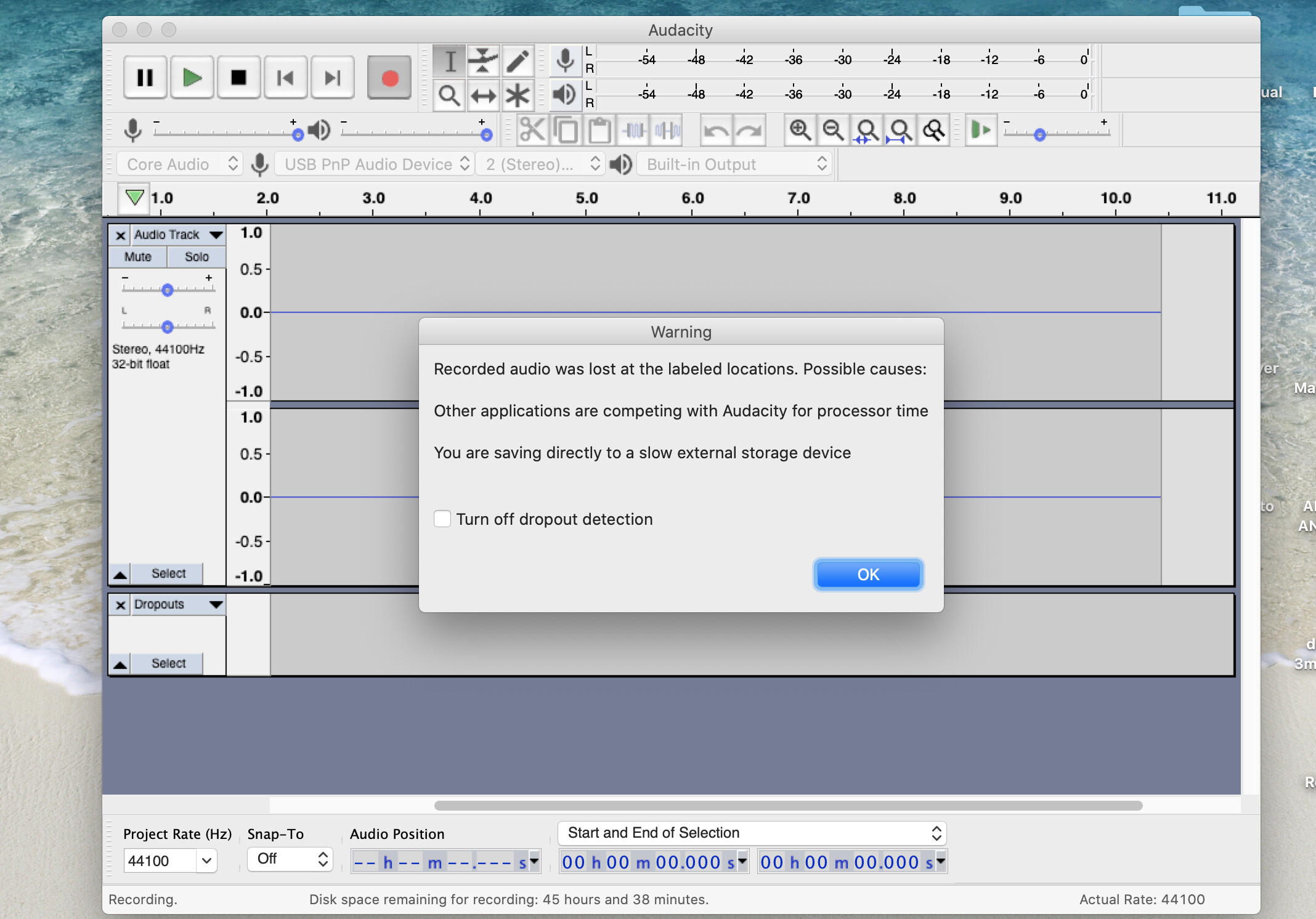Click the horizontal timeline scrollbar
The height and width of the screenshot is (919, 1316).
(x=788, y=806)
